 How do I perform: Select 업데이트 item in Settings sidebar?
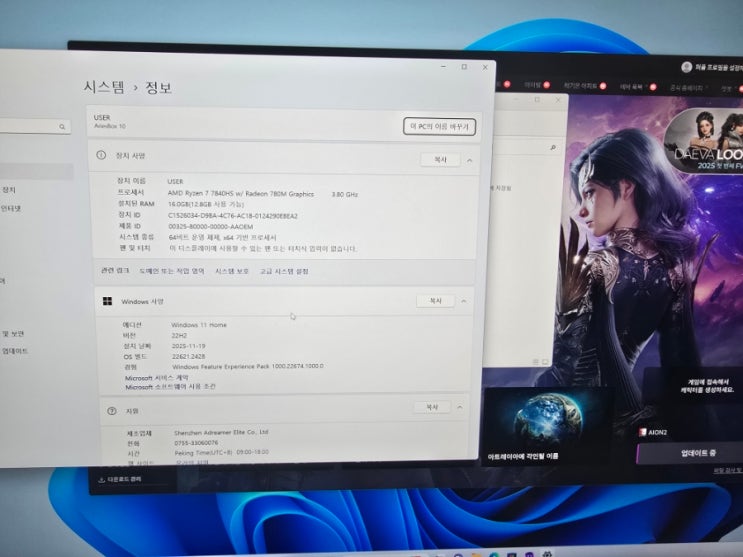pos(15,351)
